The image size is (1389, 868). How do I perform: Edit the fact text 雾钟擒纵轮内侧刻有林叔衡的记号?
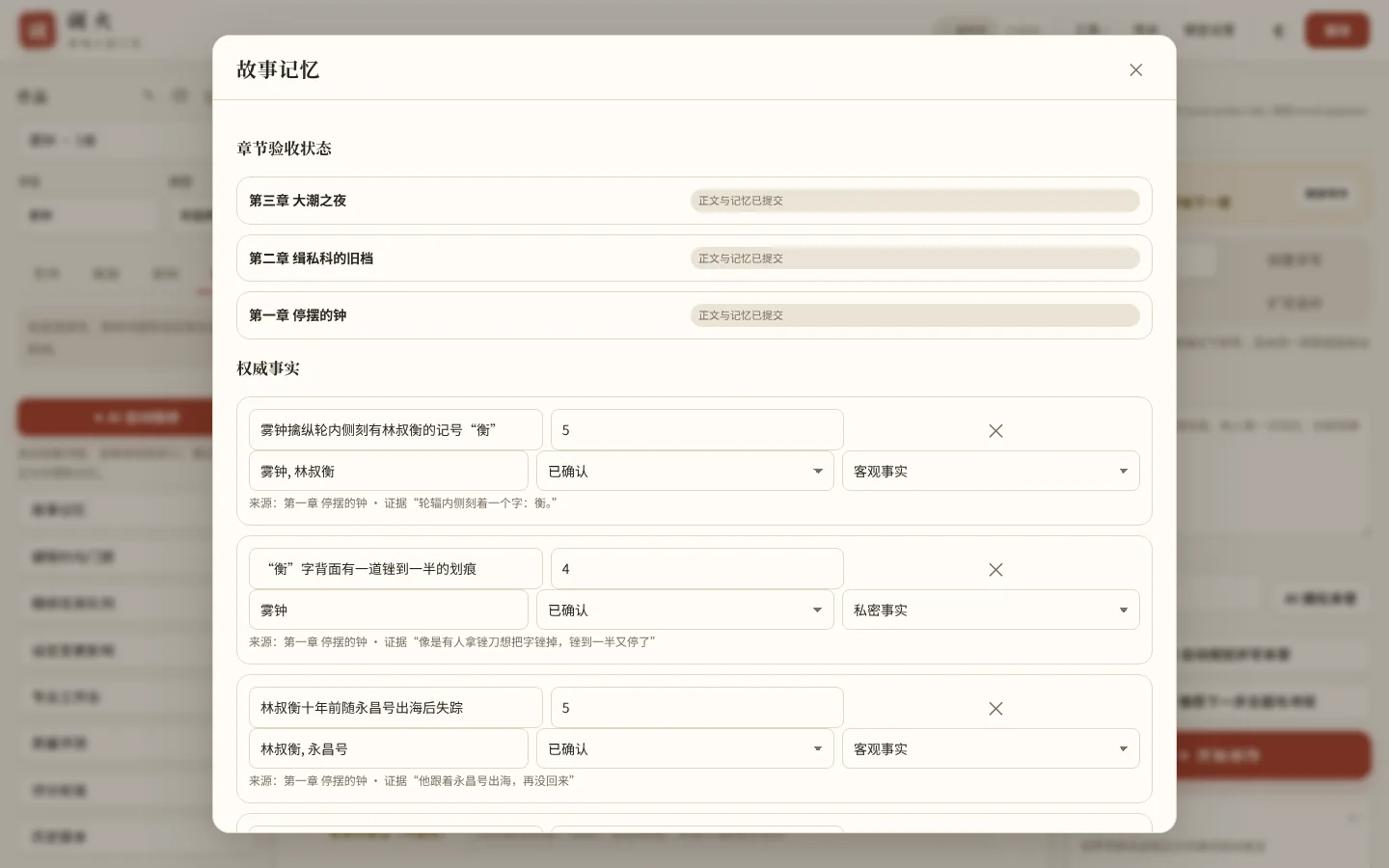(395, 430)
